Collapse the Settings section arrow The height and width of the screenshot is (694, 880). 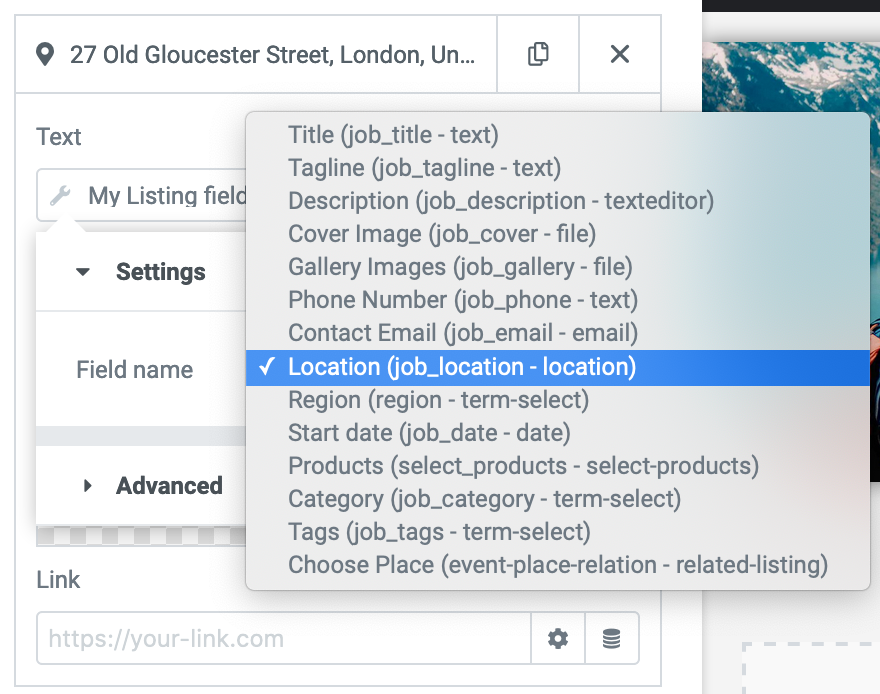[x=82, y=272]
